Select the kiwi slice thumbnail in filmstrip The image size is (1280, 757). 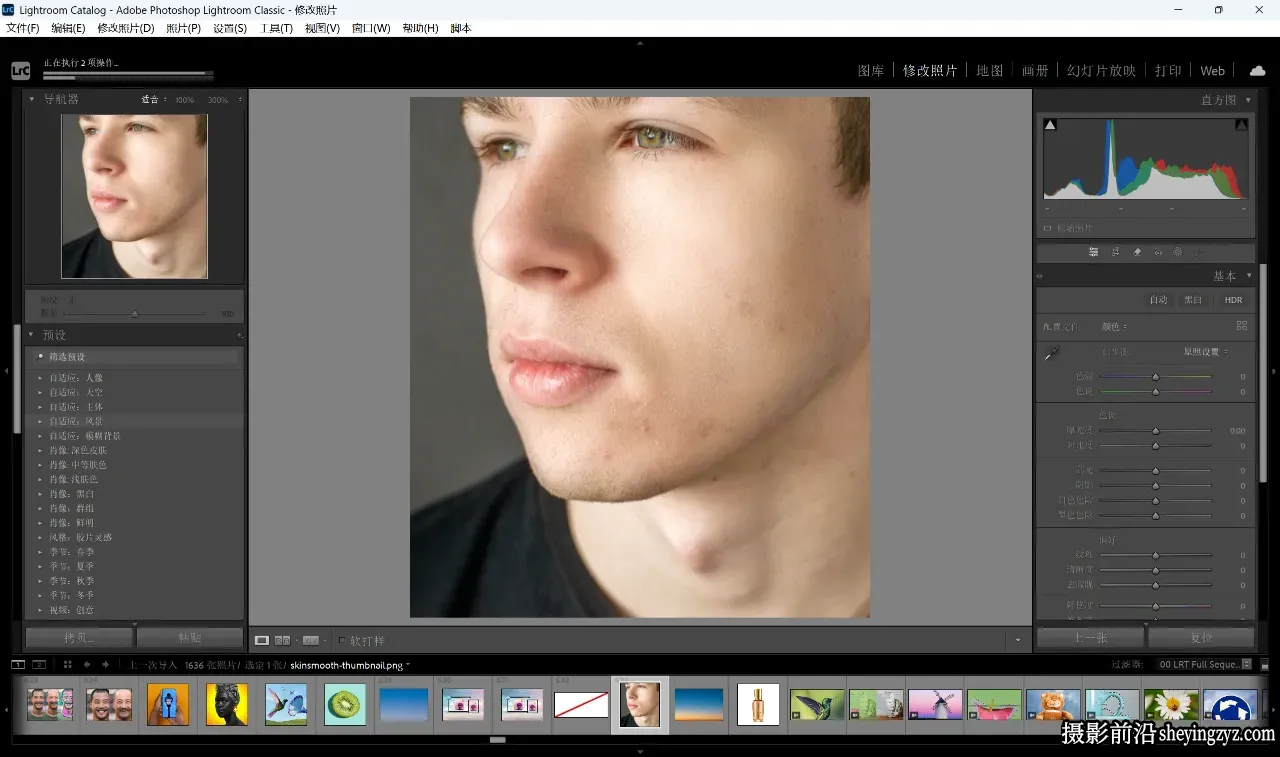tap(345, 705)
